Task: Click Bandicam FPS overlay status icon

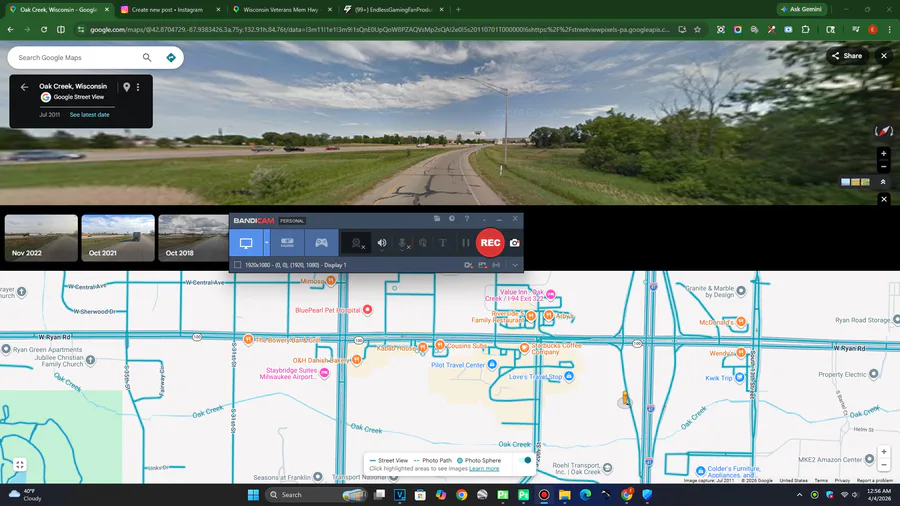Action: click(482, 265)
